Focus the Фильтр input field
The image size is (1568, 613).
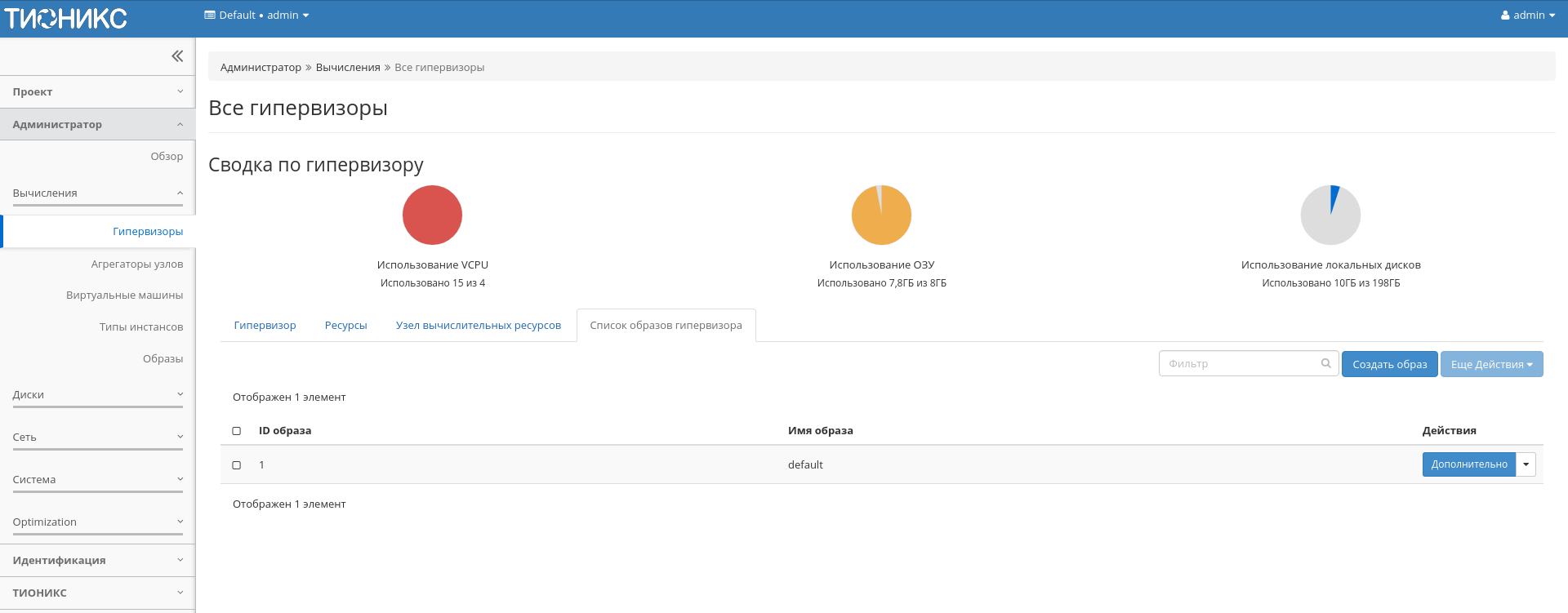click(1240, 364)
